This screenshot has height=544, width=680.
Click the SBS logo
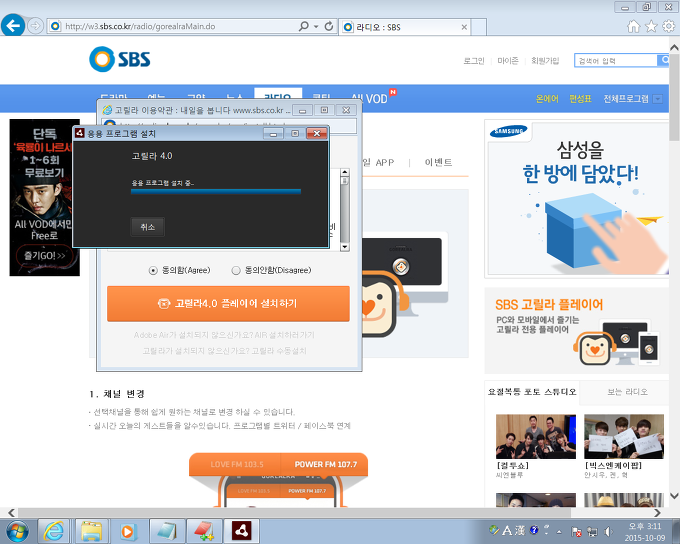pyautogui.click(x=120, y=59)
